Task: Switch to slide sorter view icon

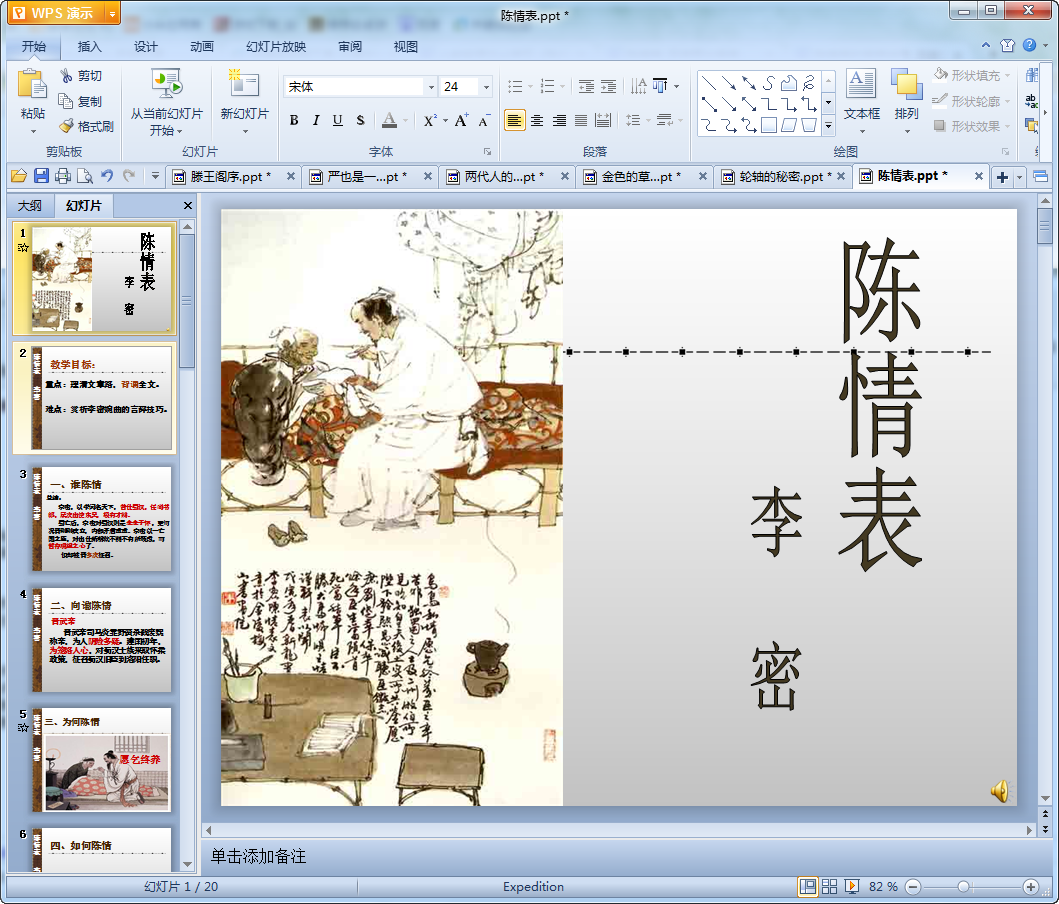Action: (829, 887)
